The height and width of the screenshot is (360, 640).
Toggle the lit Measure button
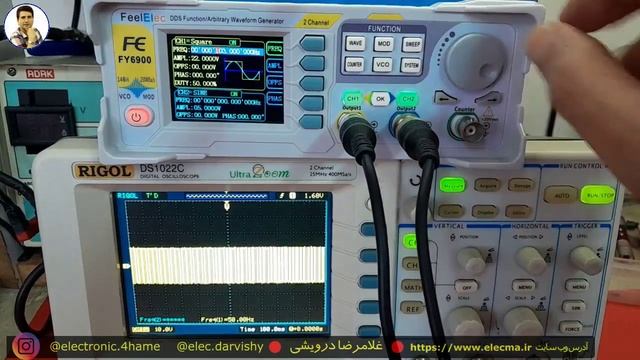click(x=452, y=186)
